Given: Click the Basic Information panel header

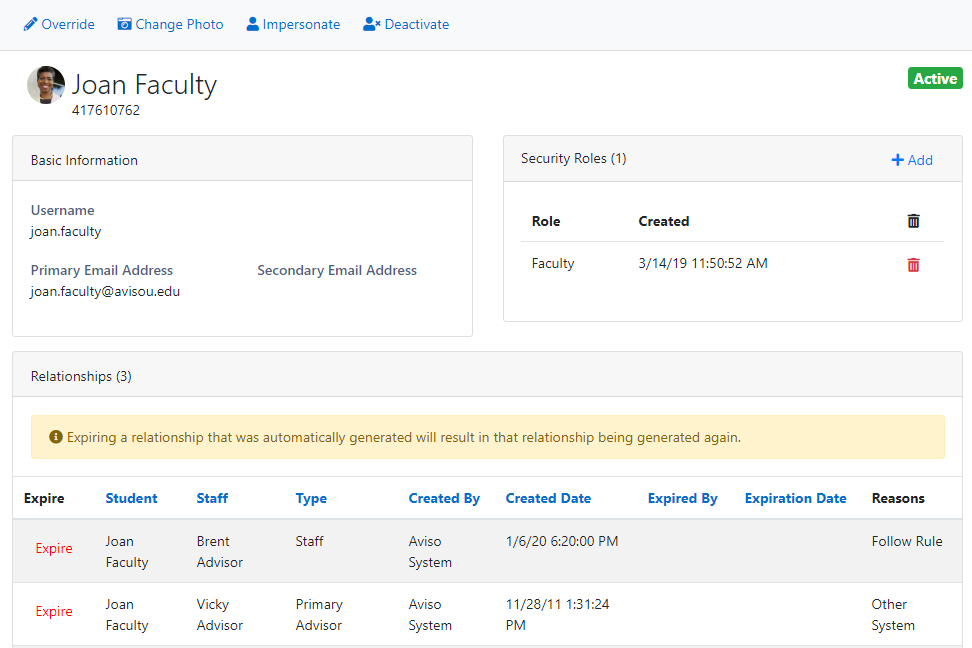Looking at the screenshot, I should coord(242,159).
